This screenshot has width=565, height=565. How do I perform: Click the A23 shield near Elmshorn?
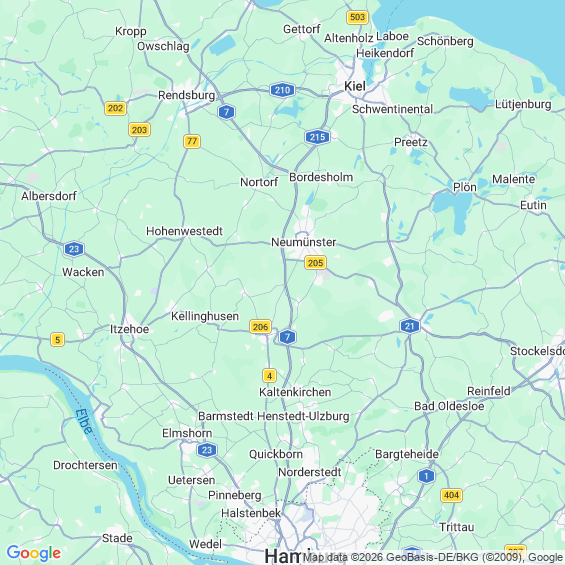point(207,450)
